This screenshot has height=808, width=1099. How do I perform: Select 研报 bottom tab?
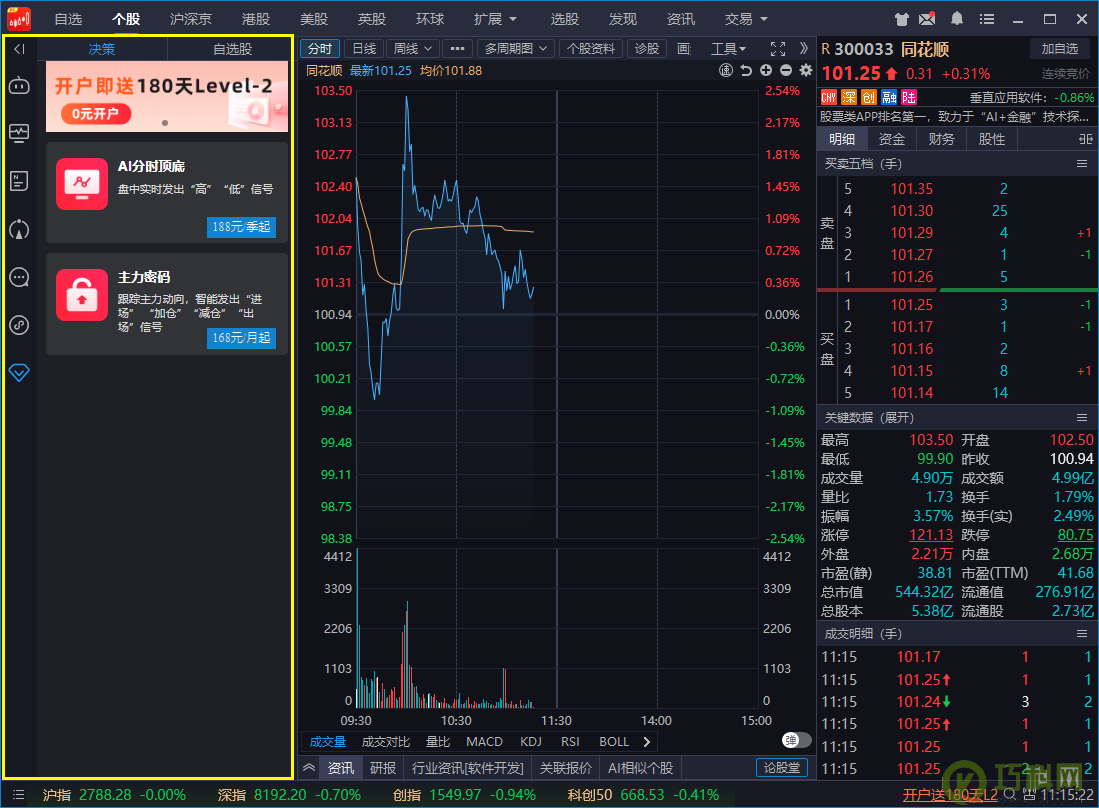(383, 768)
